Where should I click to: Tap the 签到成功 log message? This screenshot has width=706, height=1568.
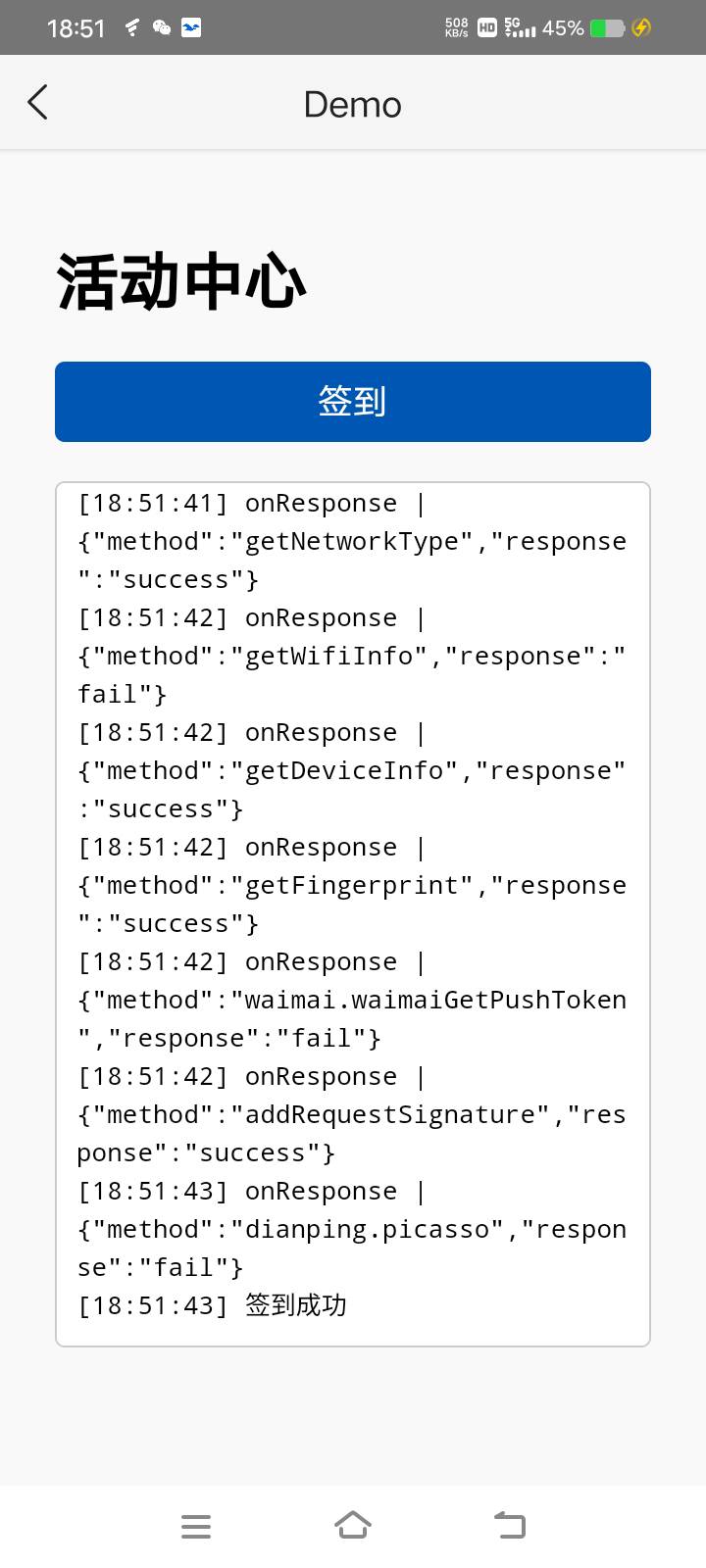pos(295,1305)
